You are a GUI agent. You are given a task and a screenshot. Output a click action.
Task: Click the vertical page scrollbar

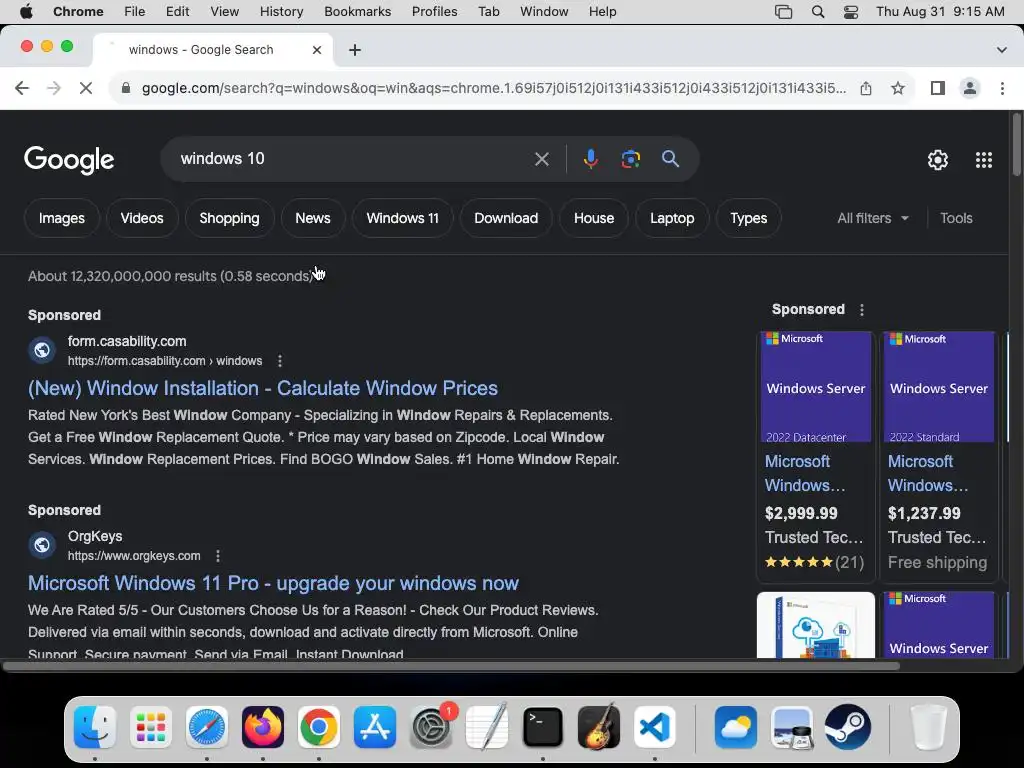point(1016,145)
